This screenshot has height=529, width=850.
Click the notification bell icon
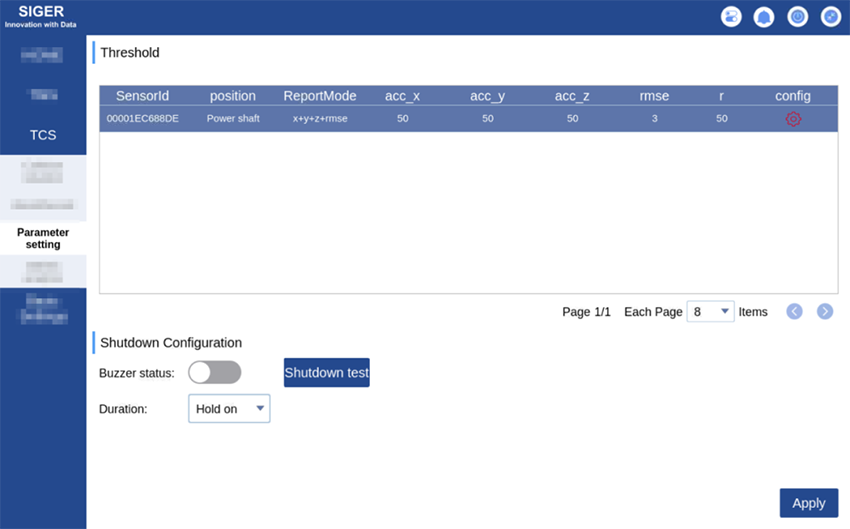[764, 17]
